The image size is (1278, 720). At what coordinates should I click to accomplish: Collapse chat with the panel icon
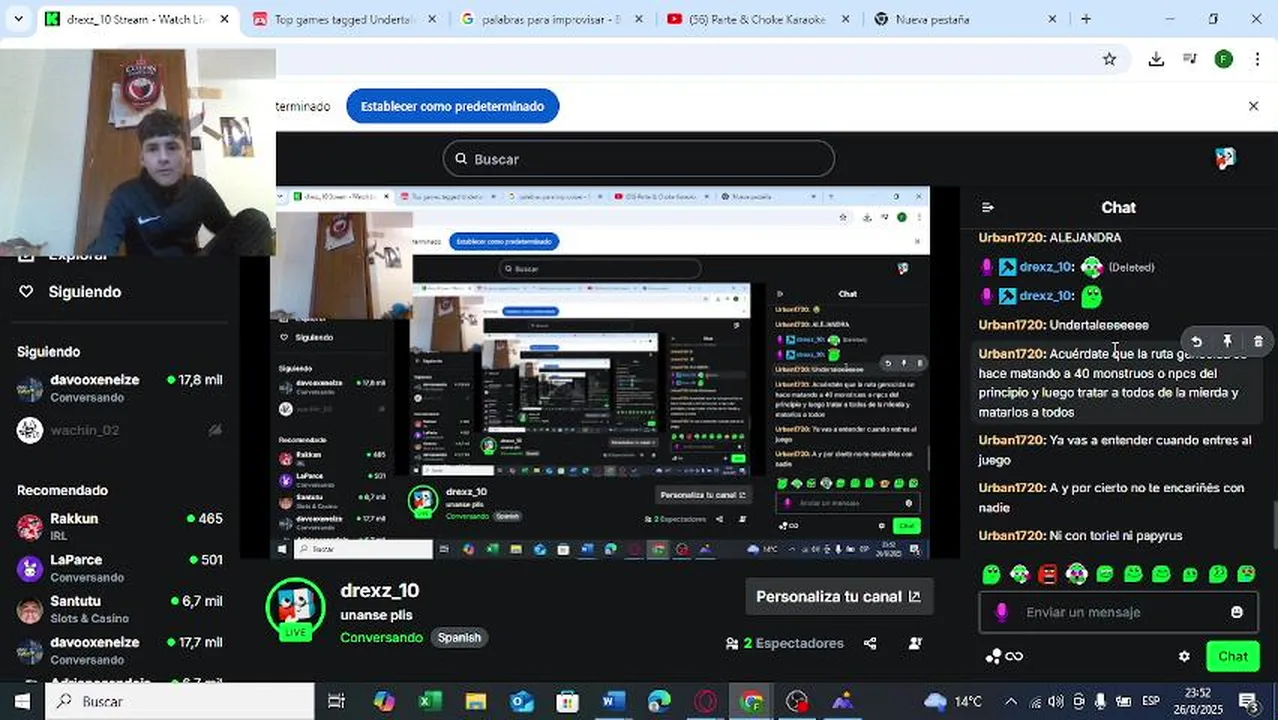(988, 207)
